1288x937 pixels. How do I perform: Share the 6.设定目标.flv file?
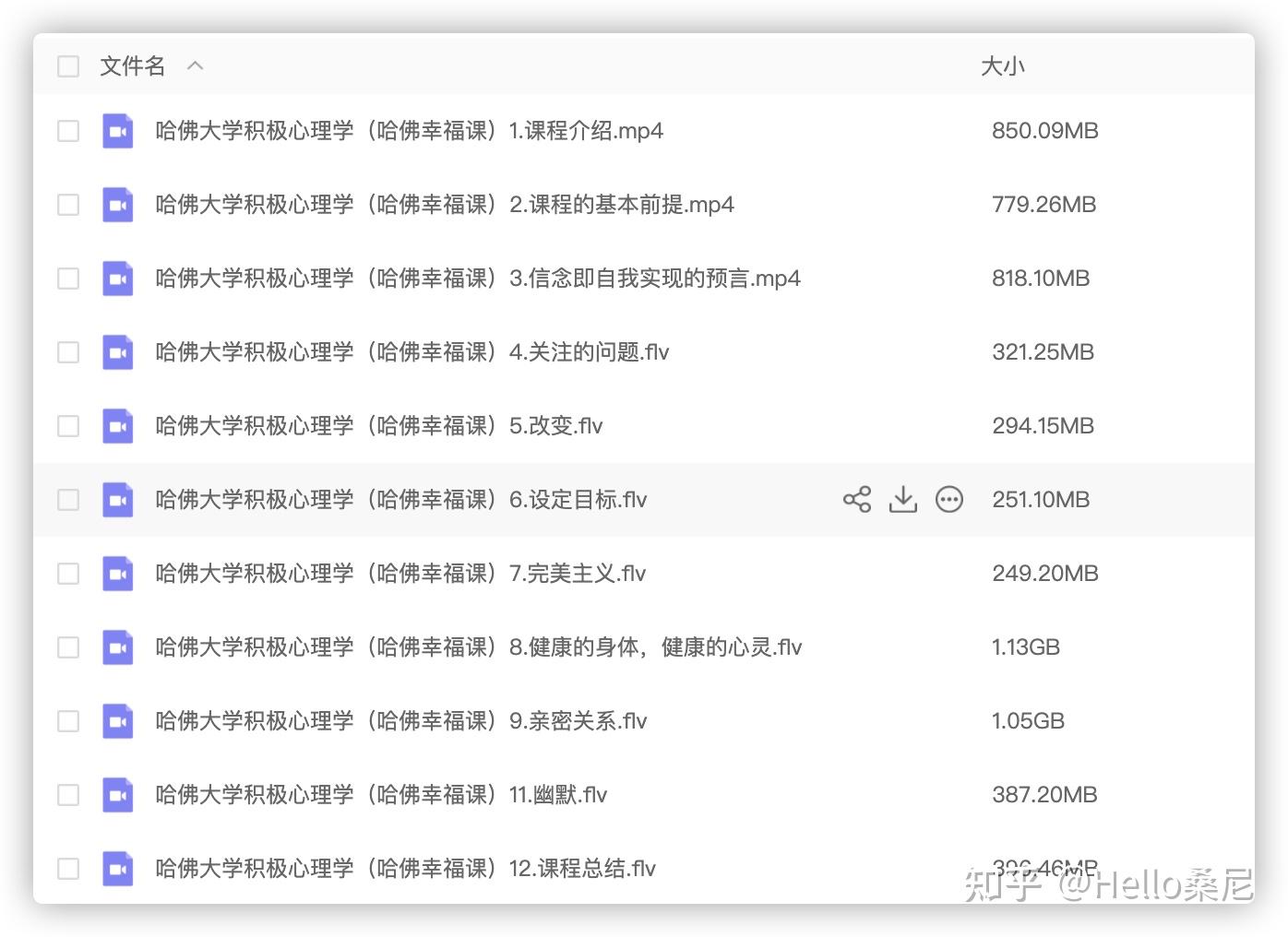857,500
